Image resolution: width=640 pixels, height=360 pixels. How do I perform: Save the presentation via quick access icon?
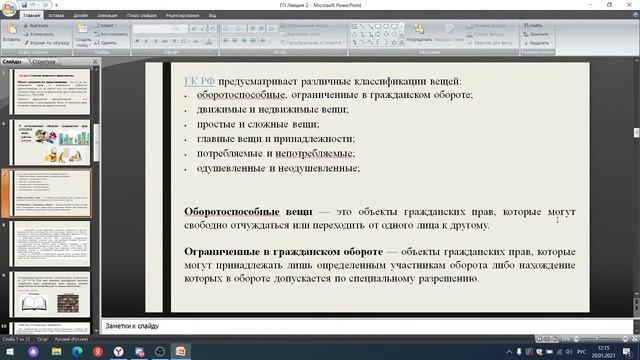click(24, 5)
